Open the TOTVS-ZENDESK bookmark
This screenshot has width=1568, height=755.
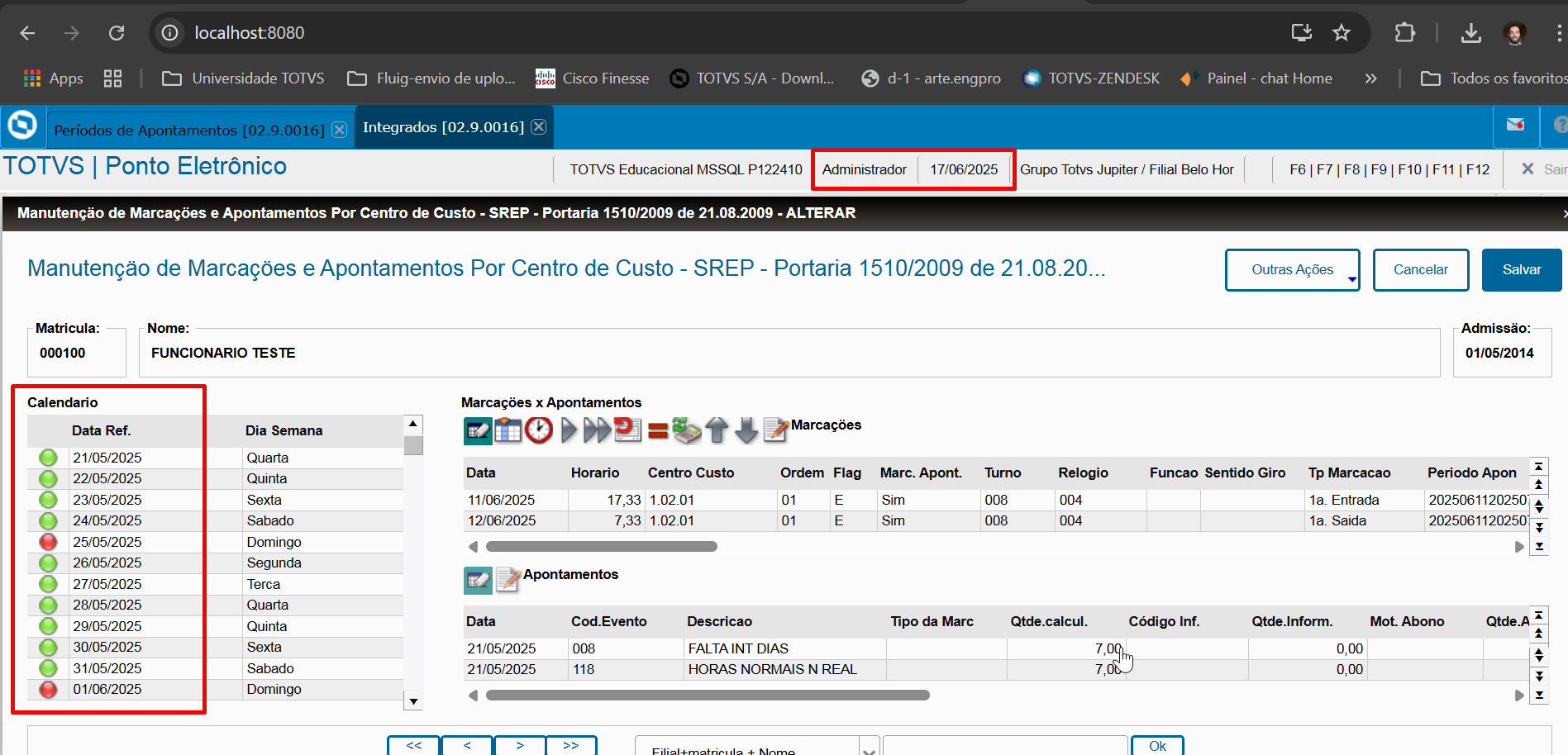tap(1091, 78)
